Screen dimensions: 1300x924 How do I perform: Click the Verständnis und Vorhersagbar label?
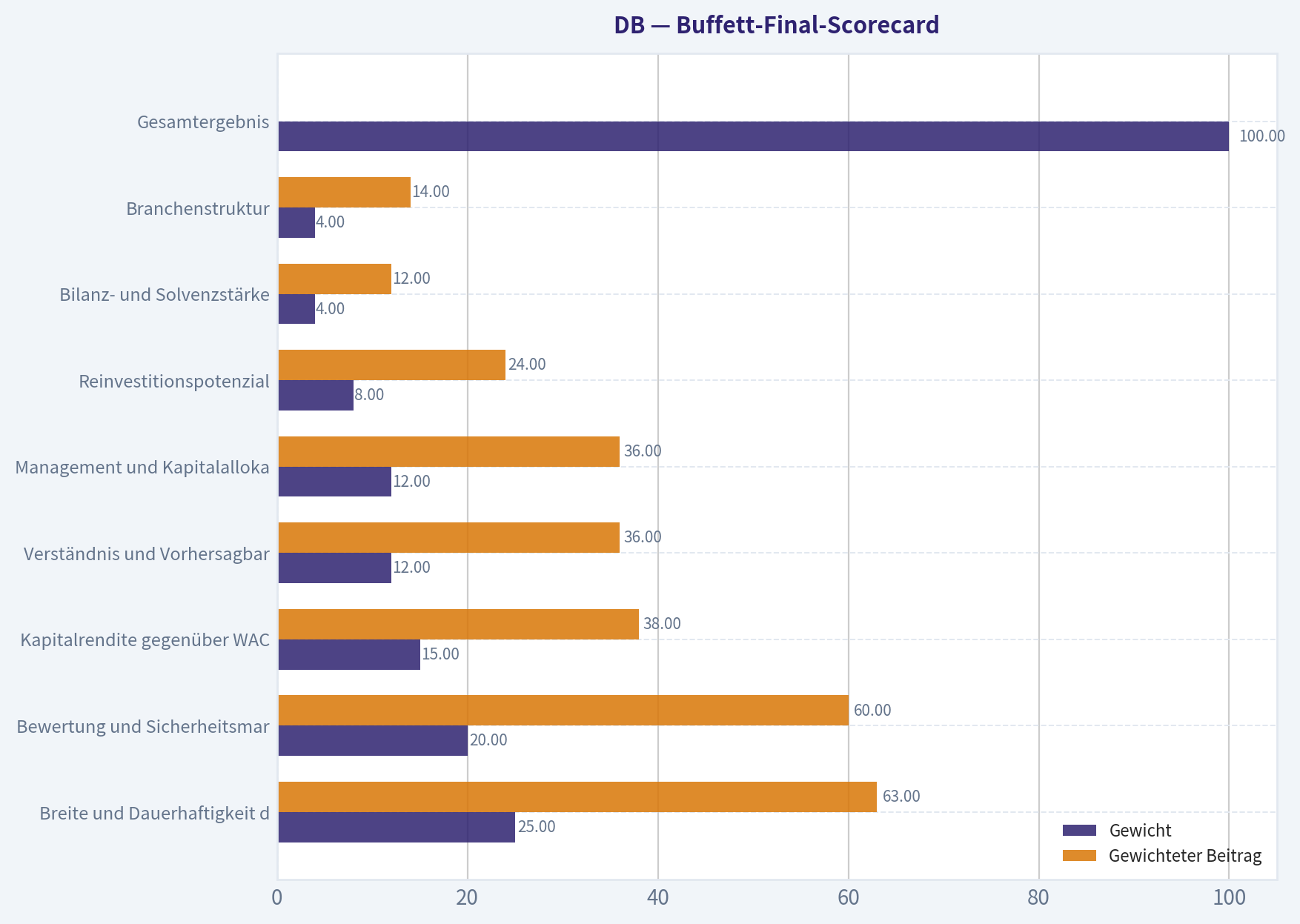point(146,554)
